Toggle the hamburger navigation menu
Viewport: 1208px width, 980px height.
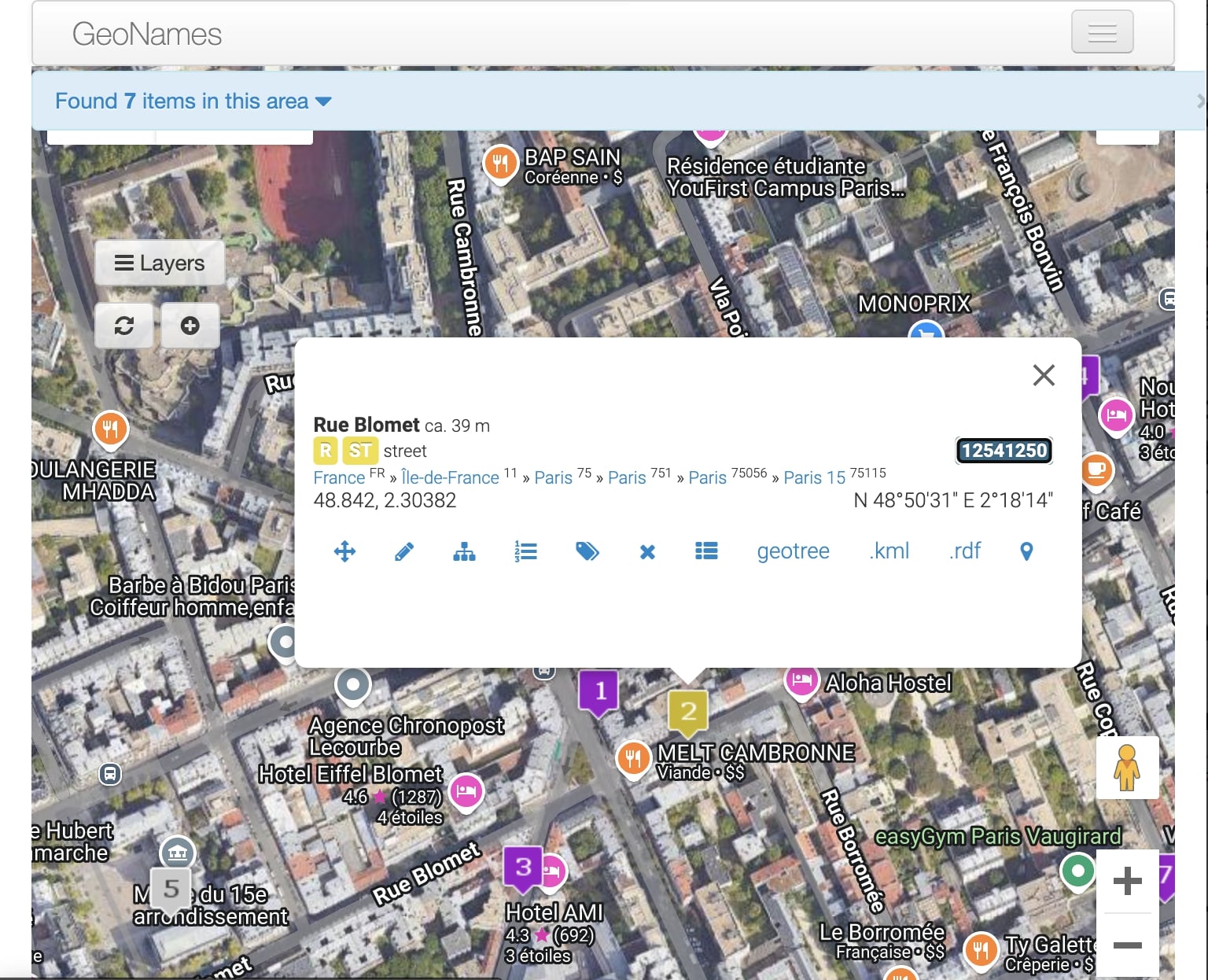tap(1102, 32)
